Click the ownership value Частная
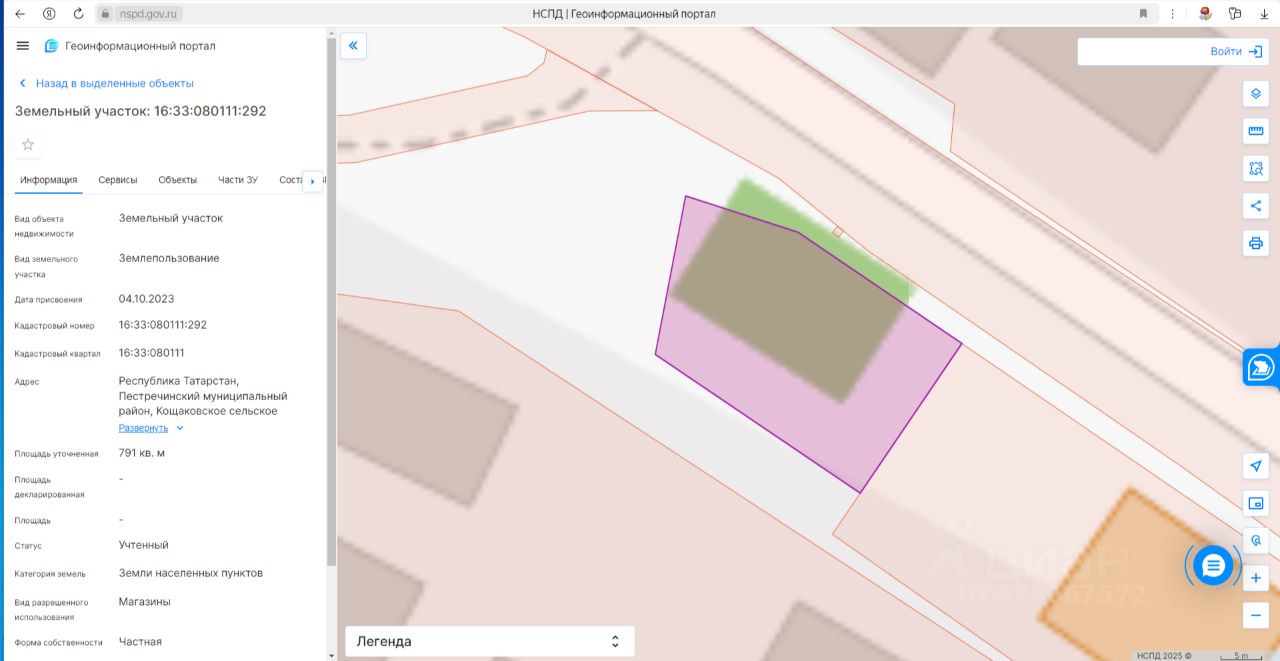The width and height of the screenshot is (1280, 661). pos(140,642)
